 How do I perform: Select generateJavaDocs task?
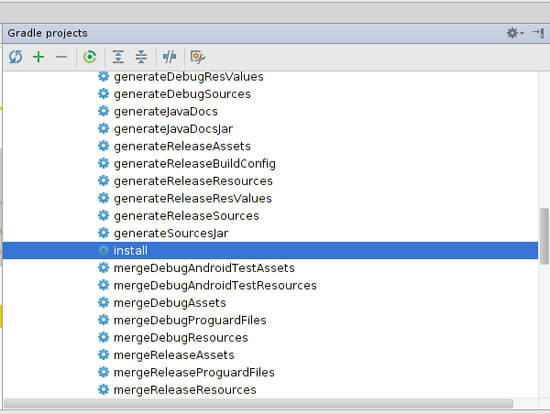tap(166, 112)
